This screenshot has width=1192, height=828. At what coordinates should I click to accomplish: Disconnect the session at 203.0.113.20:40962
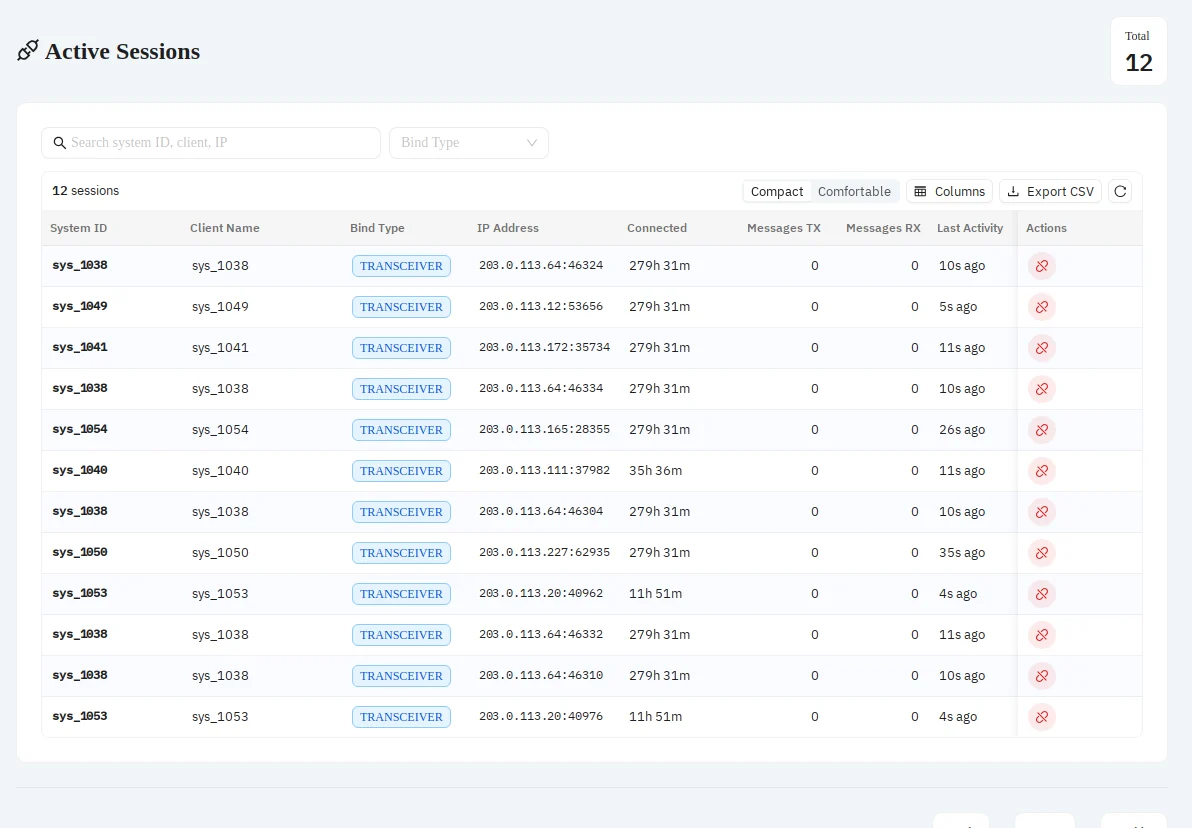(1041, 595)
